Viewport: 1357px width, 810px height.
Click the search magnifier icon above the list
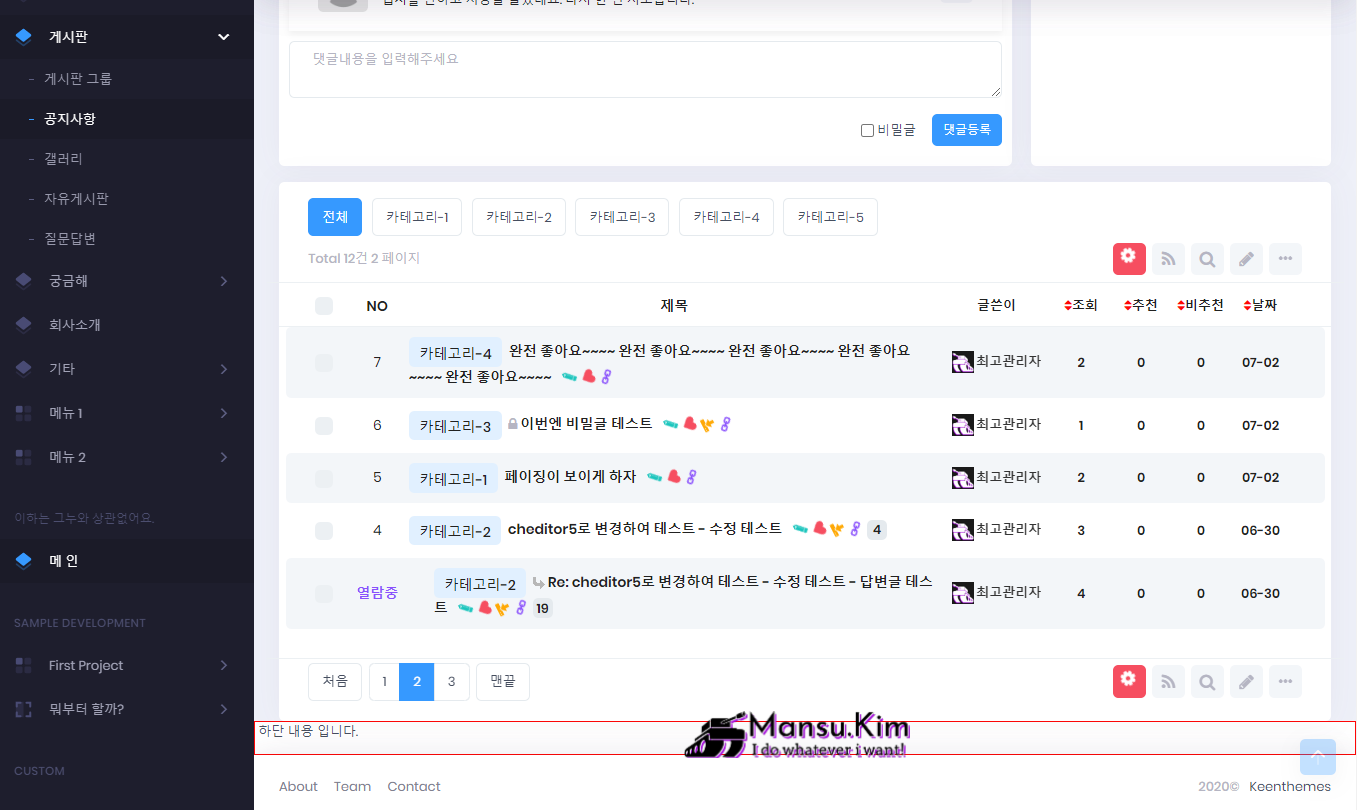click(1207, 259)
